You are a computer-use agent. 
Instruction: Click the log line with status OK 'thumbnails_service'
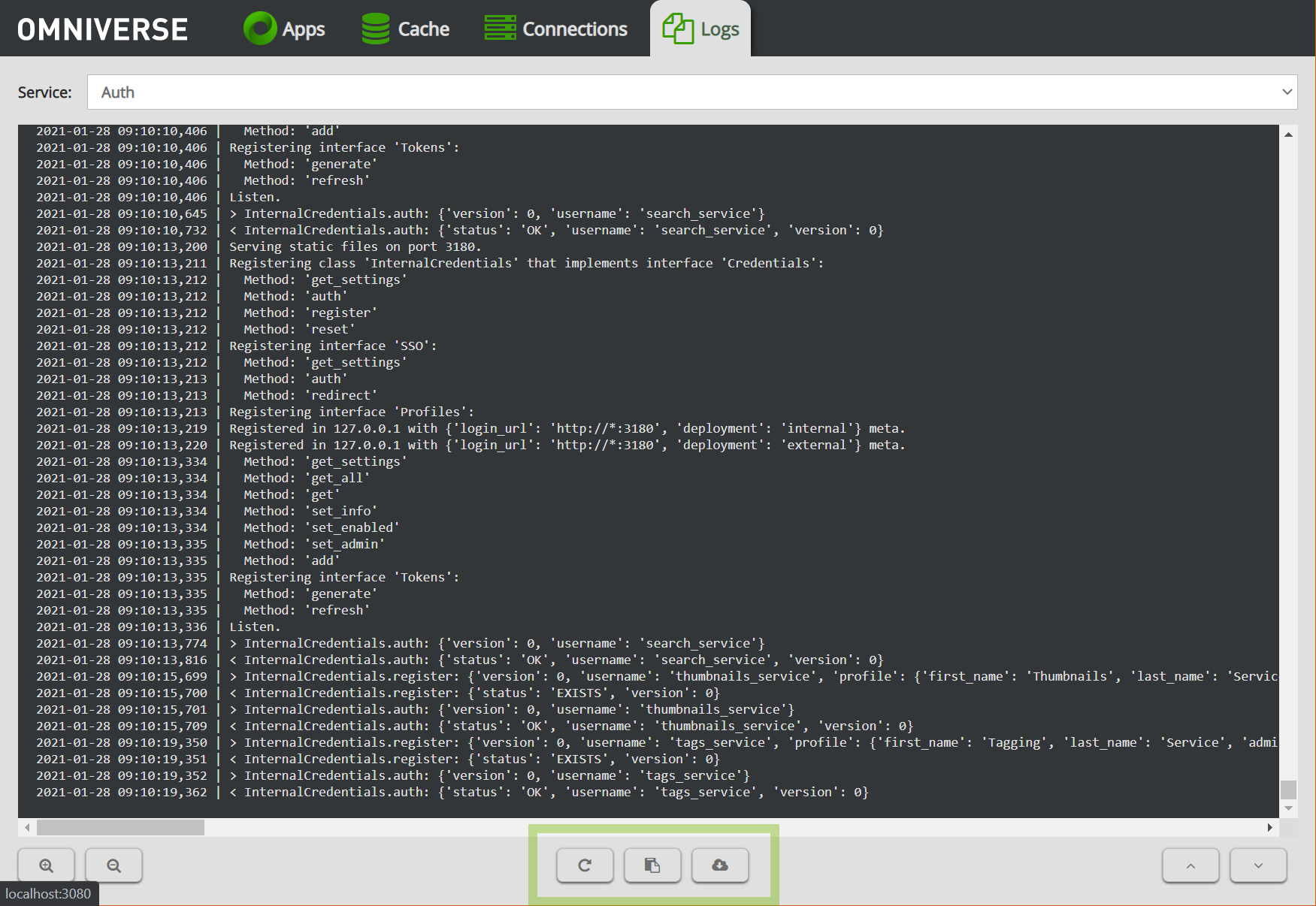(474, 726)
